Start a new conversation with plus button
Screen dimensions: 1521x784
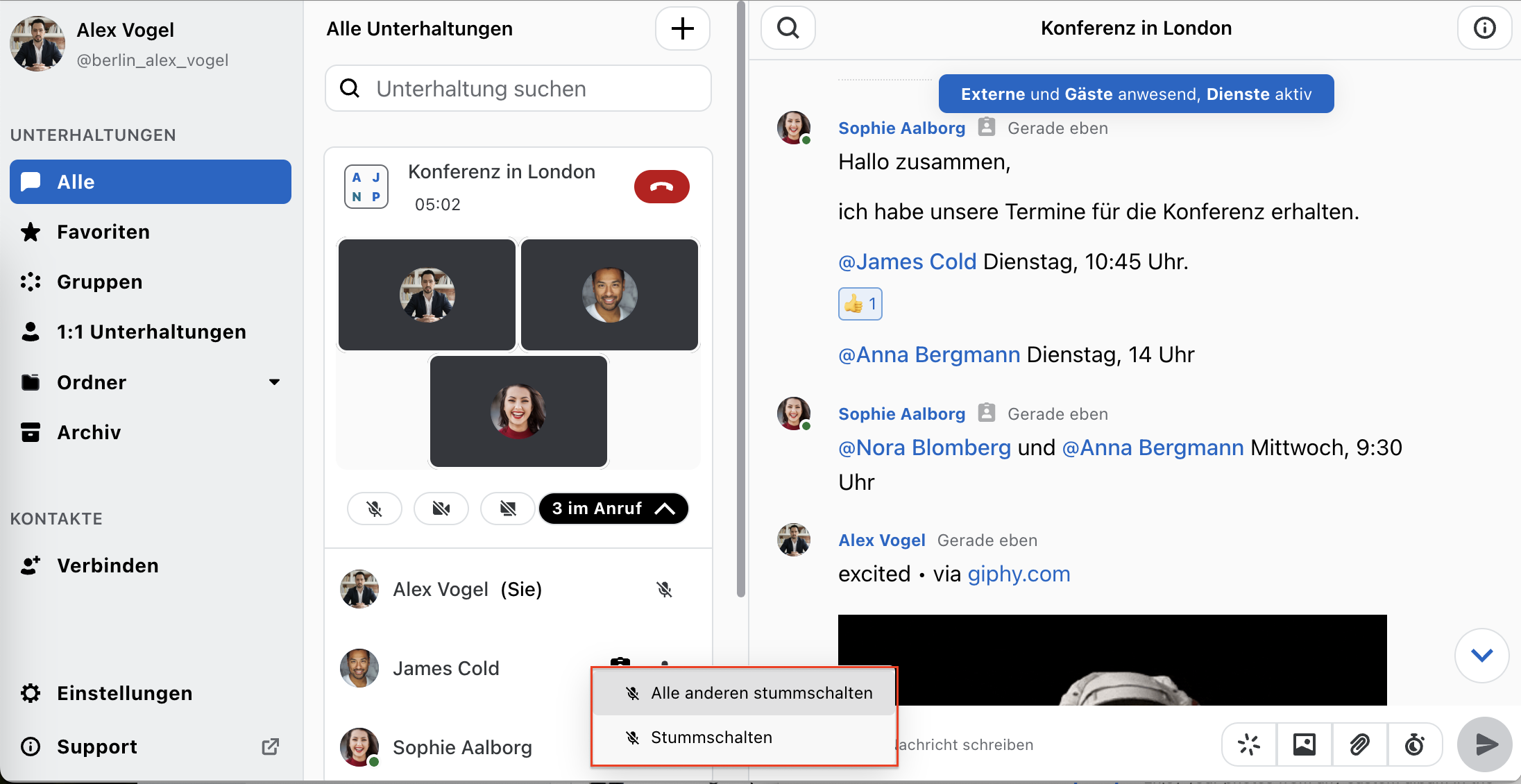pos(683,28)
